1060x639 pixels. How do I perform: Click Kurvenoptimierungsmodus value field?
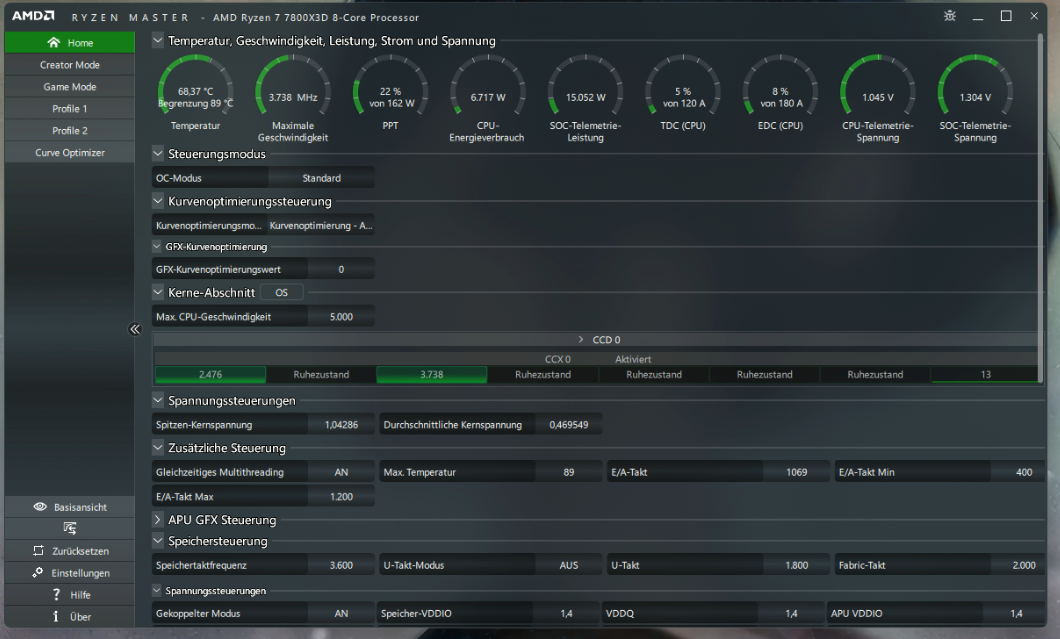point(321,225)
